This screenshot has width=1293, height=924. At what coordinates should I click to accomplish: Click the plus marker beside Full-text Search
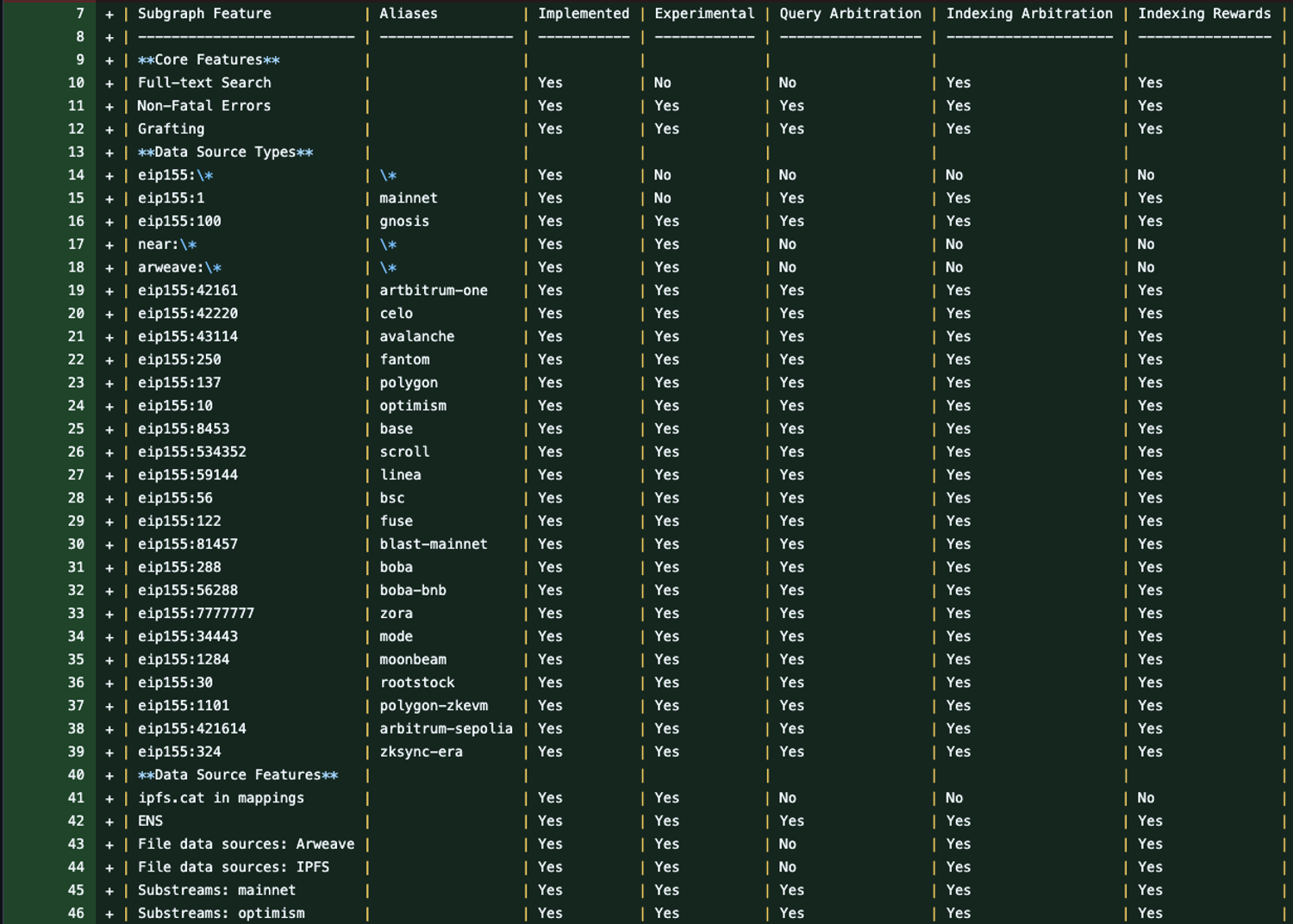click(109, 82)
